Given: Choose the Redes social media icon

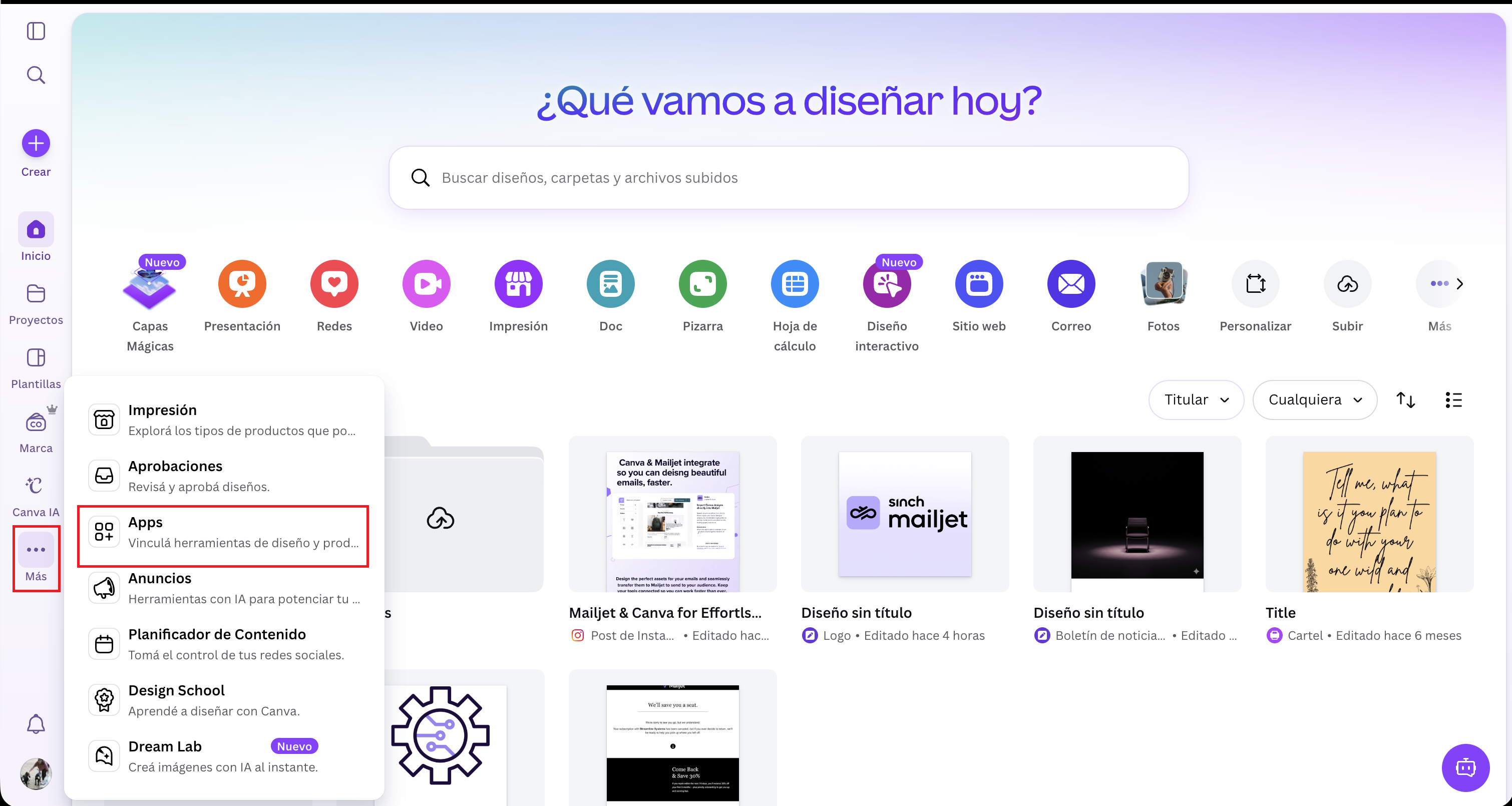Looking at the screenshot, I should pos(334,284).
